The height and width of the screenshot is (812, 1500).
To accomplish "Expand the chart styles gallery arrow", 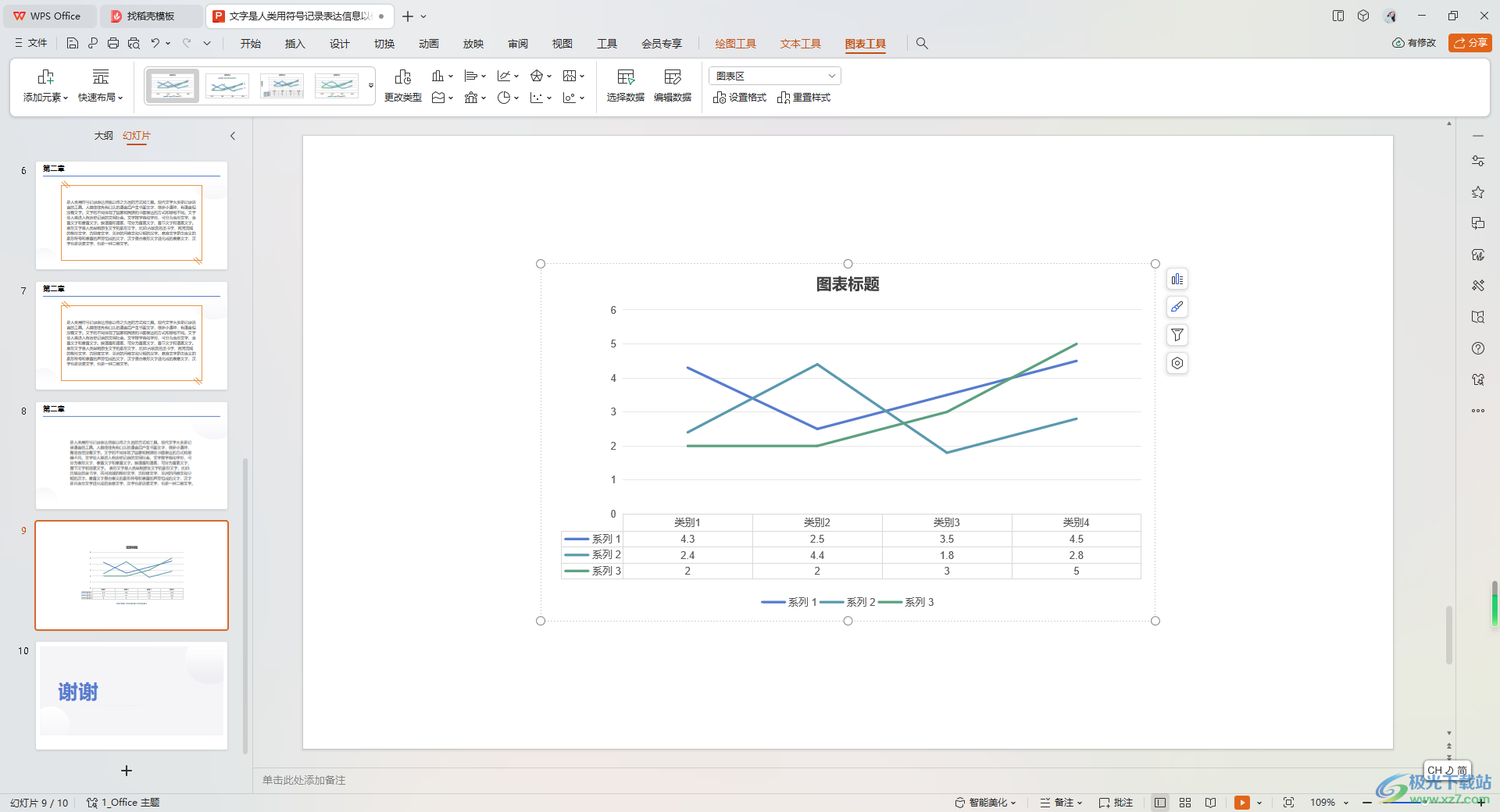I will tap(371, 86).
